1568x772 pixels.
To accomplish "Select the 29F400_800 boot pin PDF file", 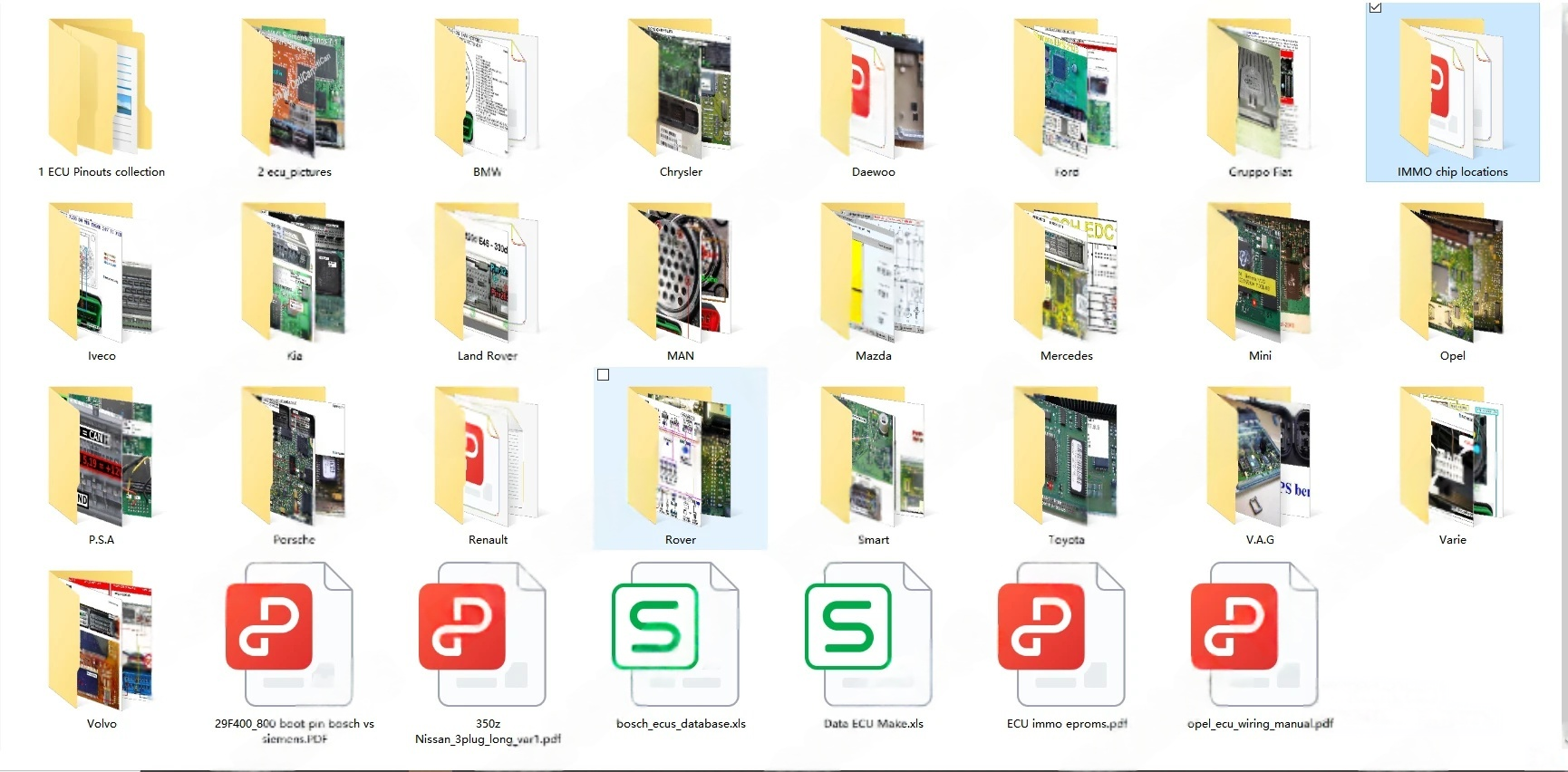I will pyautogui.click(x=289, y=634).
